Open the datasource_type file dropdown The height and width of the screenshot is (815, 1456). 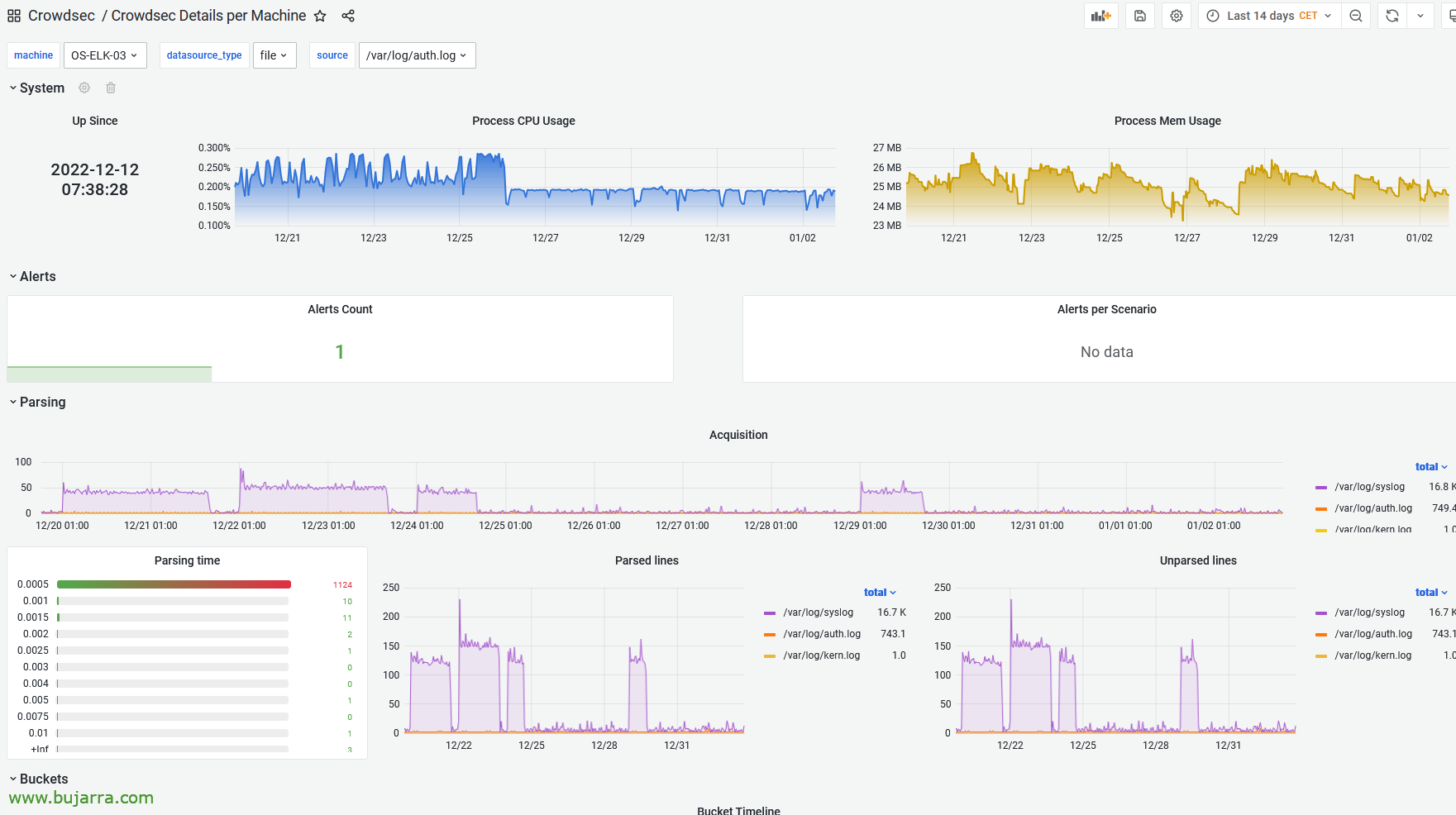click(x=274, y=55)
